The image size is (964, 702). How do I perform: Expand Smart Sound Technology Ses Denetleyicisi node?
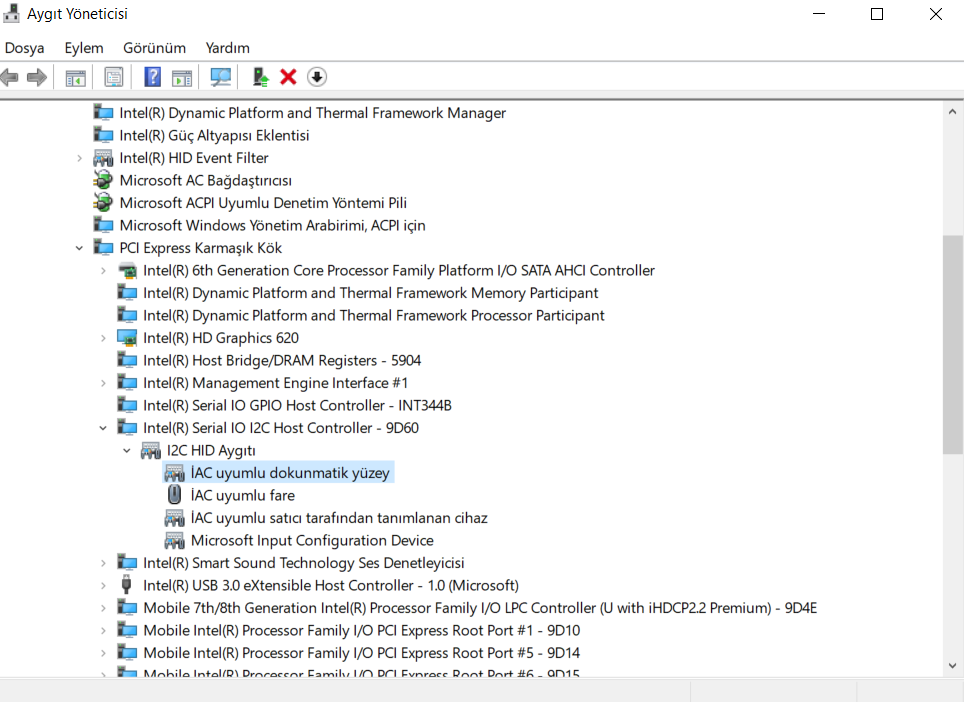coord(103,563)
